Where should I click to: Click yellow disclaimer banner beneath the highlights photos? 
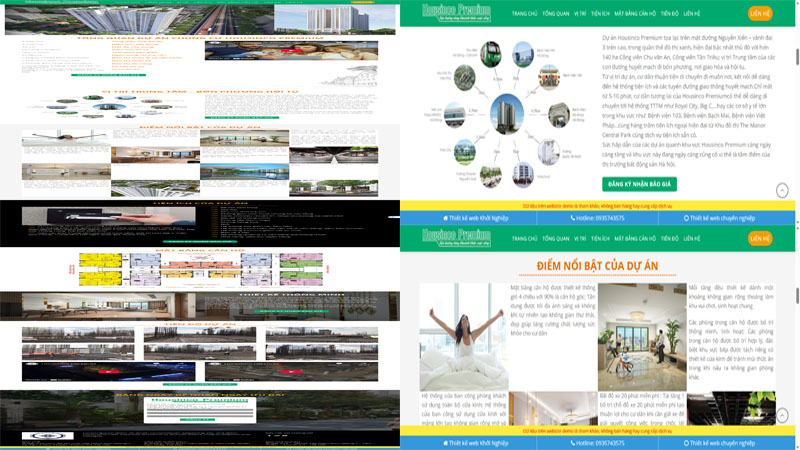(597, 431)
